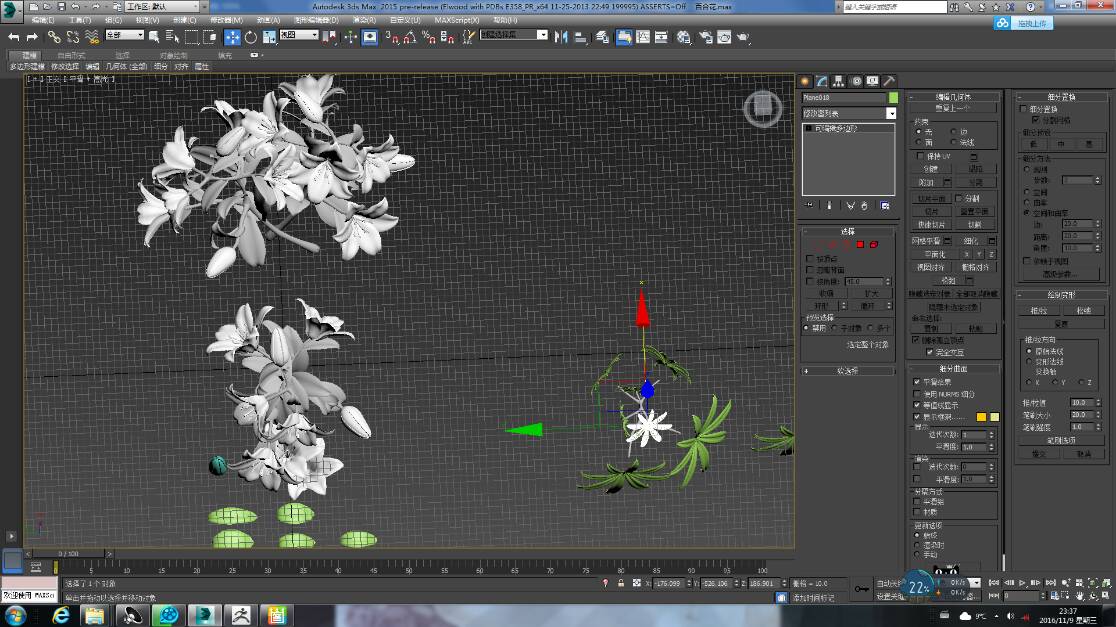Open the Utilities hammer panel tab
The image size is (1116, 627).
click(x=888, y=81)
